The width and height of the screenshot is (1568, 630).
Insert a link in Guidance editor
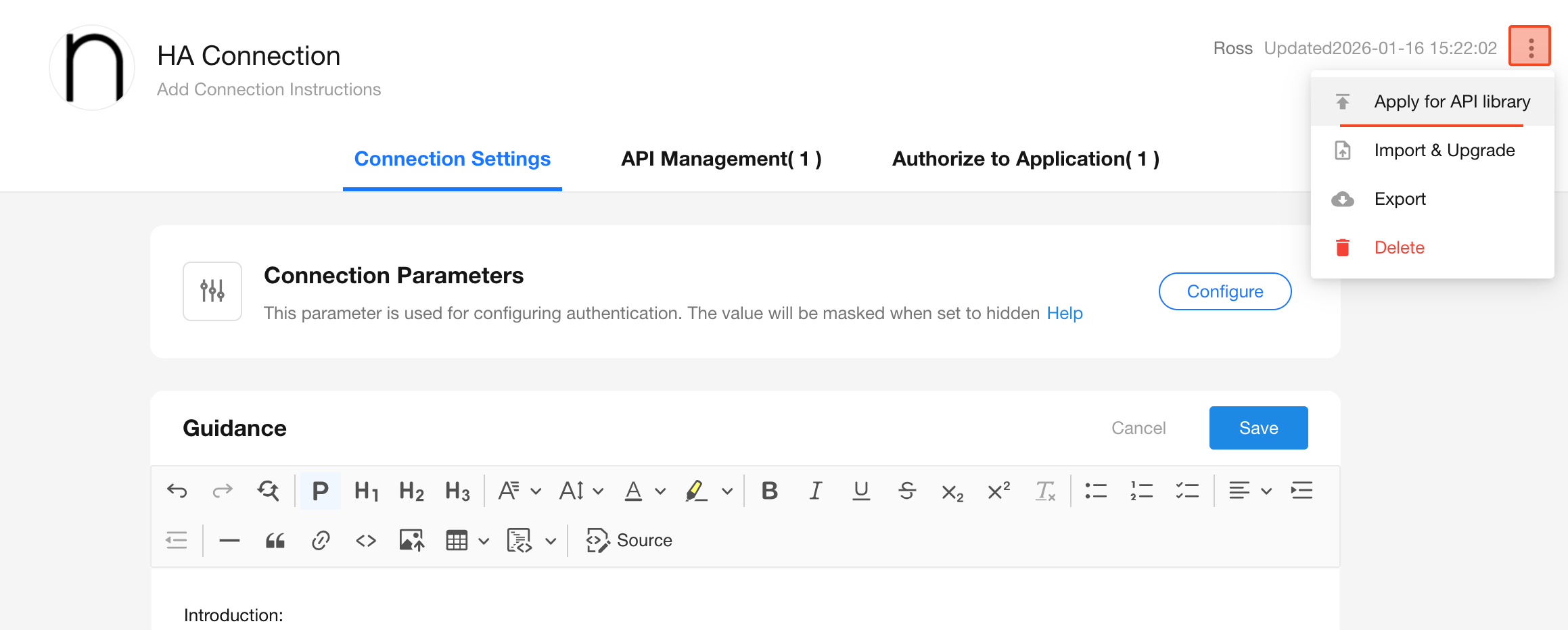point(321,541)
